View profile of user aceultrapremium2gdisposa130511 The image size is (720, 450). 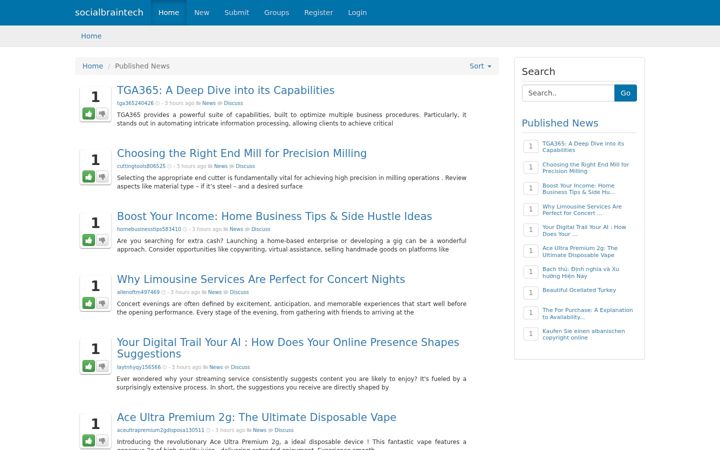(x=160, y=430)
